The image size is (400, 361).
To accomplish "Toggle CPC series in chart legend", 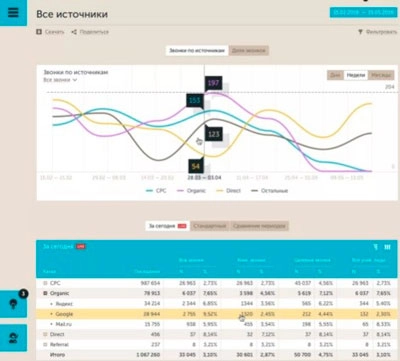I will coord(156,191).
